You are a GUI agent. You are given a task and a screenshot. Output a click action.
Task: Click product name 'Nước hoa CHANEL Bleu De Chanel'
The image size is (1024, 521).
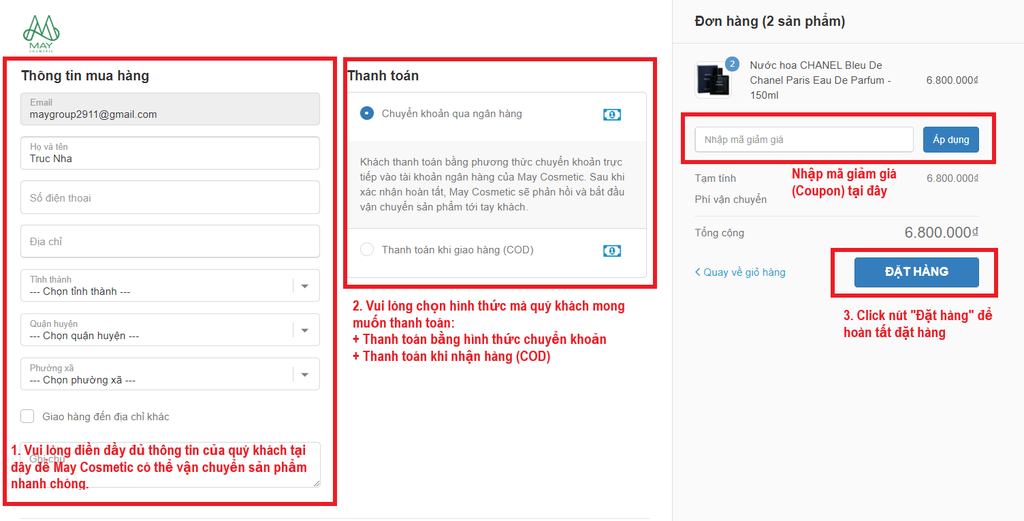tap(820, 80)
